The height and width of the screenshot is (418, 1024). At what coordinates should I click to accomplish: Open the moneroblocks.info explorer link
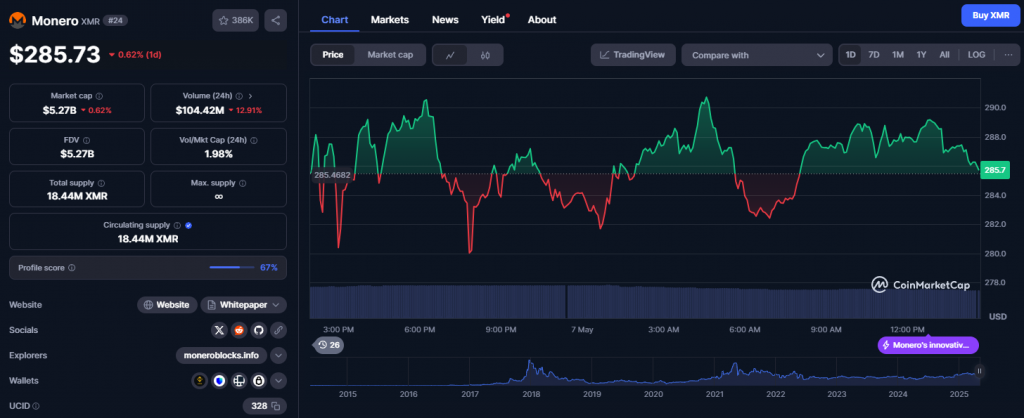pos(222,356)
